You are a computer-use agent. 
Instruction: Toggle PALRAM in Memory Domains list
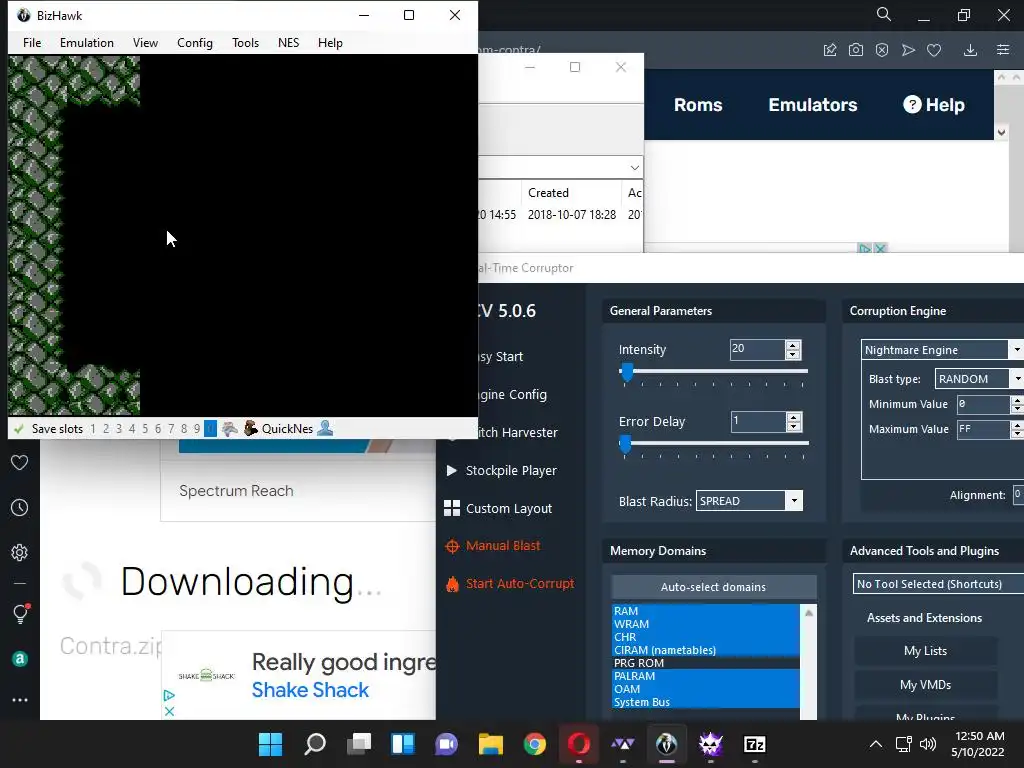pyautogui.click(x=705, y=676)
